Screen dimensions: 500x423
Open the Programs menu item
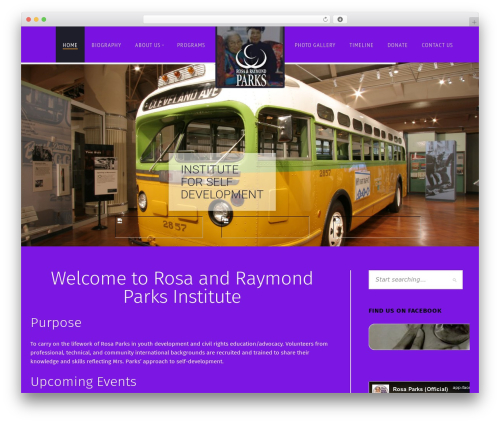pyautogui.click(x=191, y=45)
